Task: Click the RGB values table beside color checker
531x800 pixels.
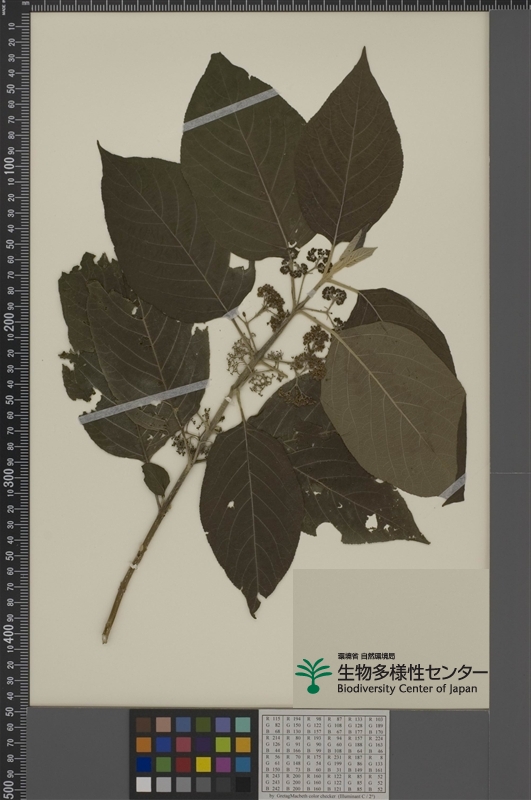Action: pyautogui.click(x=324, y=754)
